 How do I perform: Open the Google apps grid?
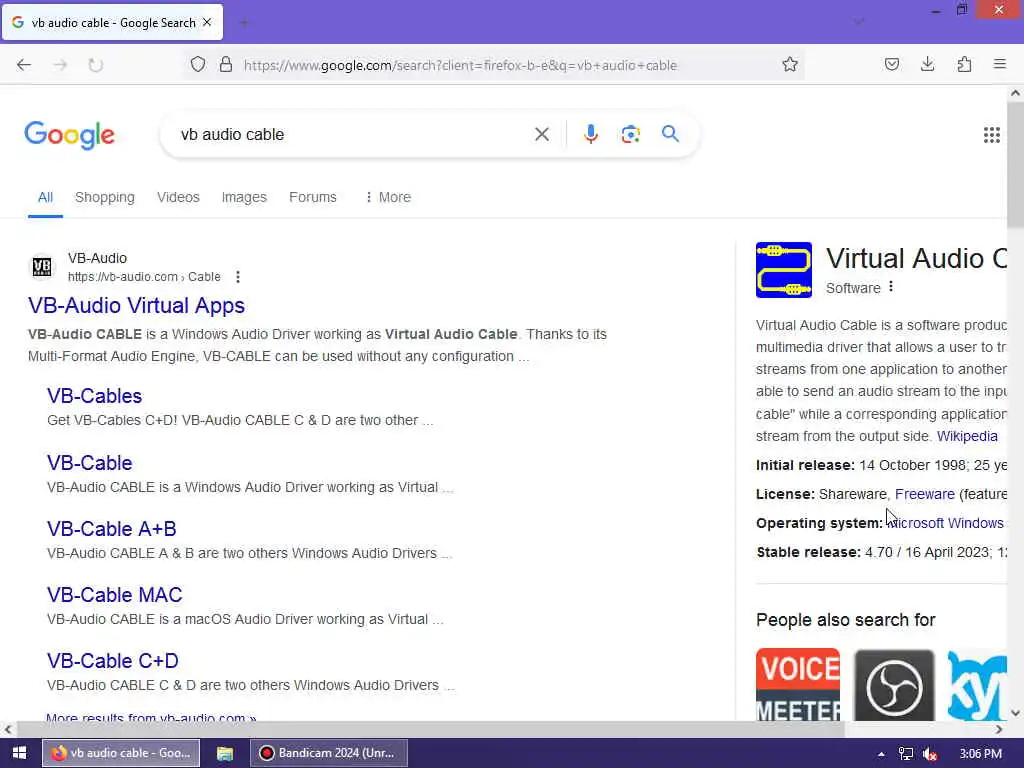click(991, 135)
